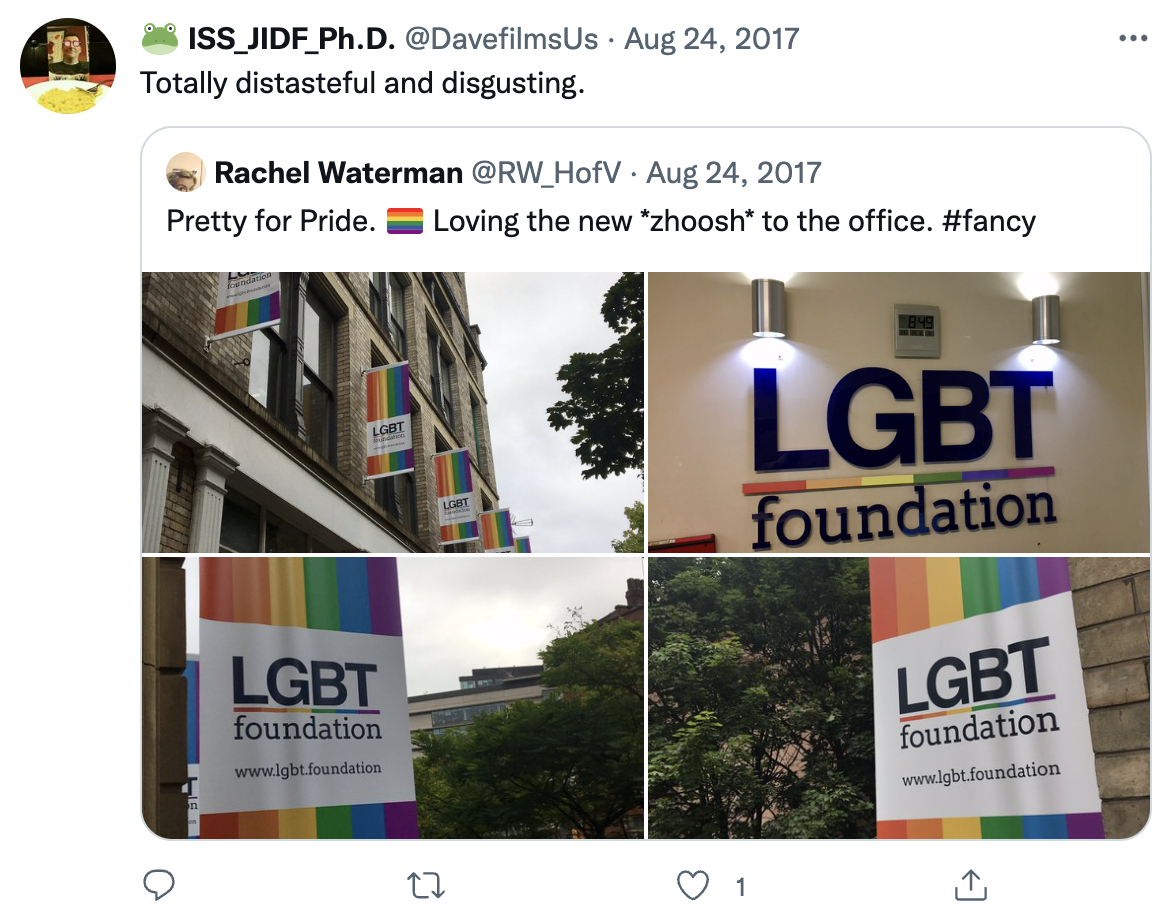
Task: Click the @RW_HofV handle
Action: (546, 173)
